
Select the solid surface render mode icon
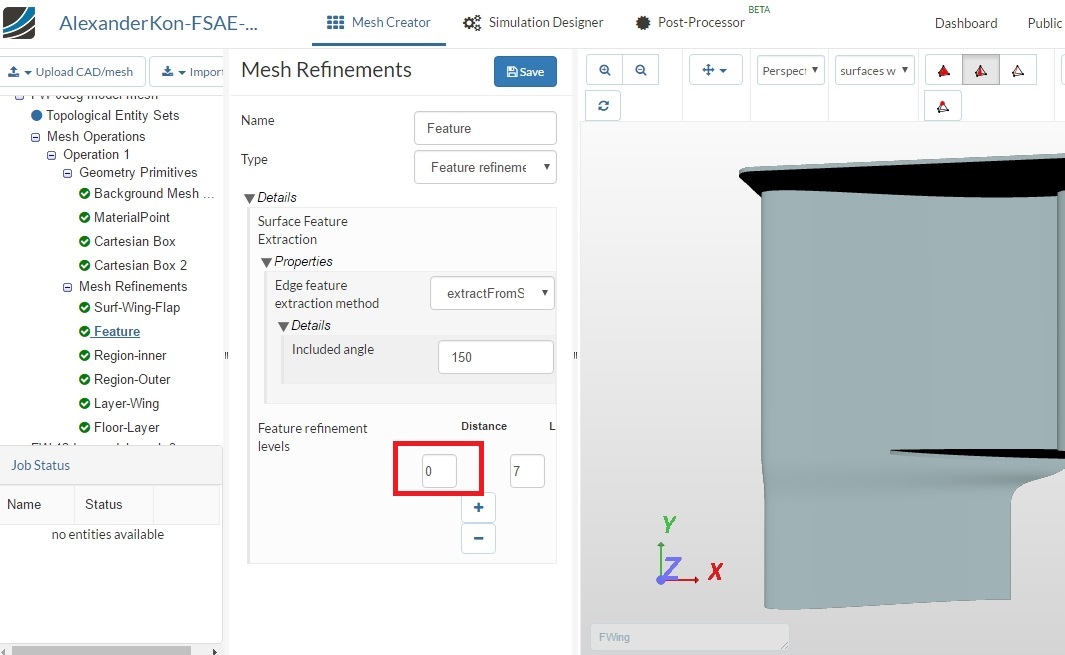pos(944,71)
